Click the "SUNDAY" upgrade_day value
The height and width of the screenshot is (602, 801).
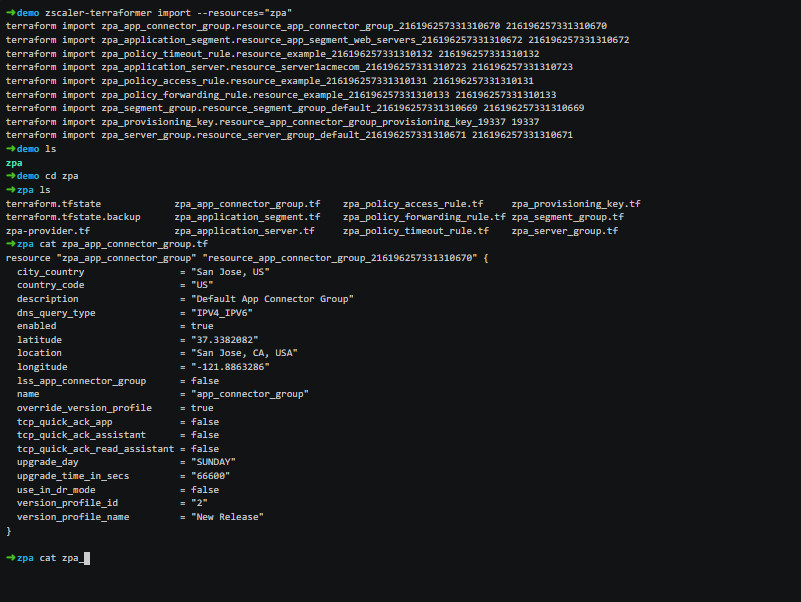click(214, 461)
